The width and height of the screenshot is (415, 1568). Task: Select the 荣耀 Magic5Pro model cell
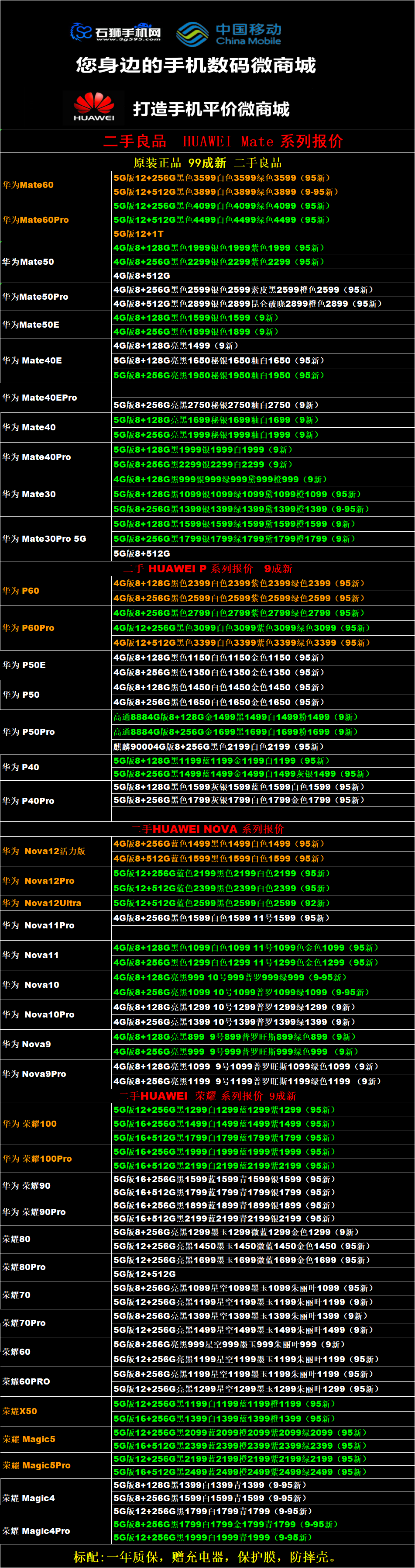(x=56, y=1466)
